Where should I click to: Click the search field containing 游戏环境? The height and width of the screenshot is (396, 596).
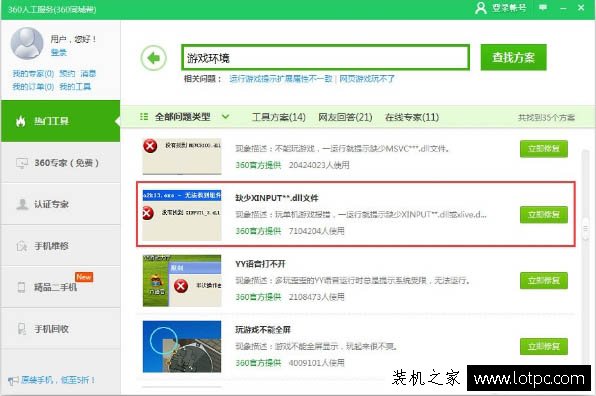325,58
